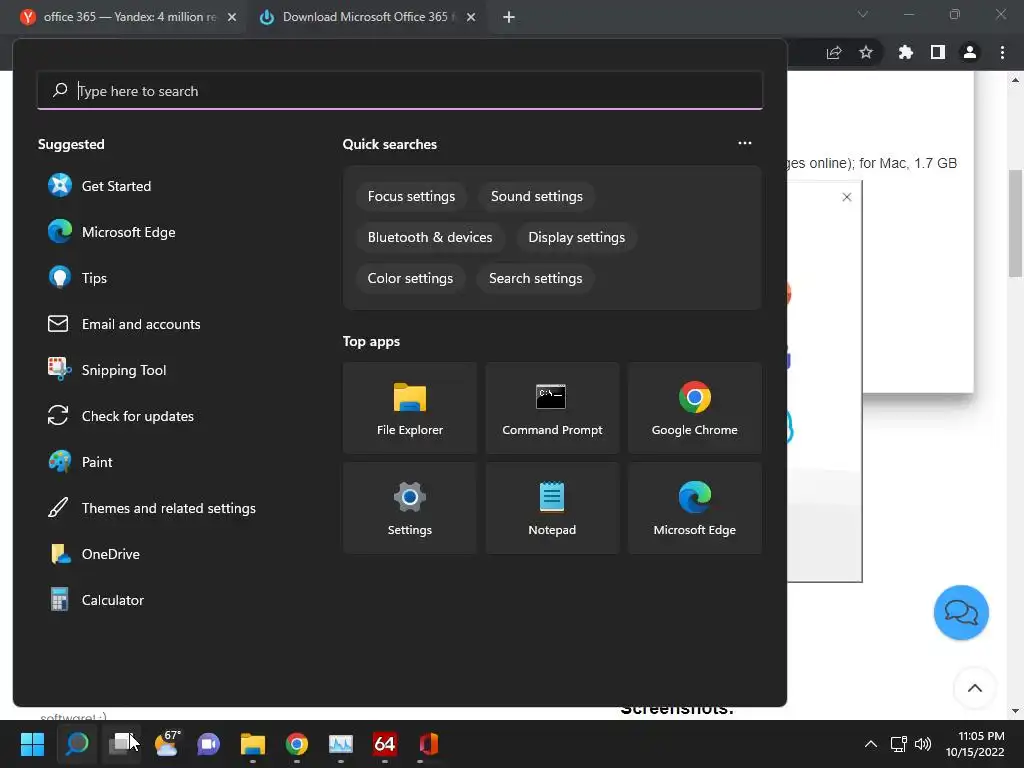The image size is (1024, 768).
Task: Open Microsoft Edge tile in Top apps
Action: (694, 508)
